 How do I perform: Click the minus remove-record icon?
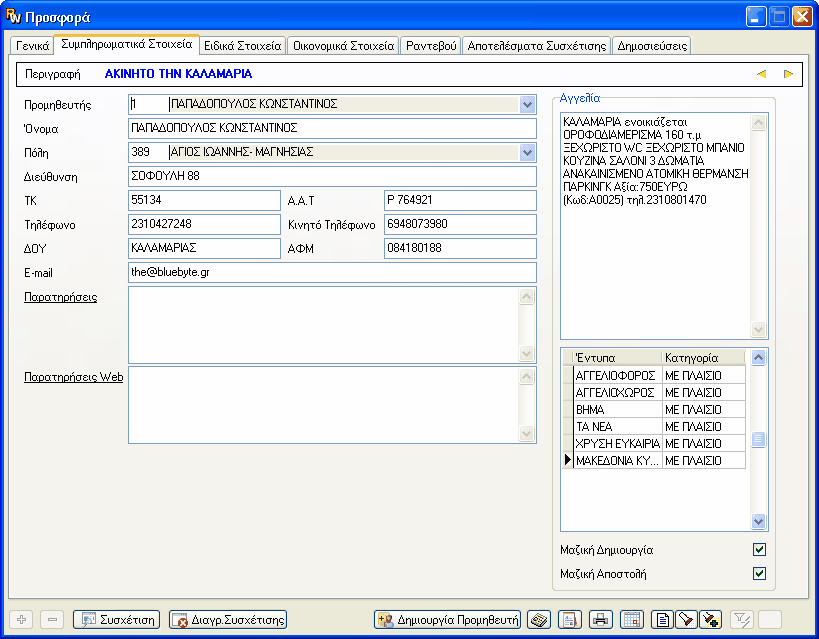click(x=52, y=620)
